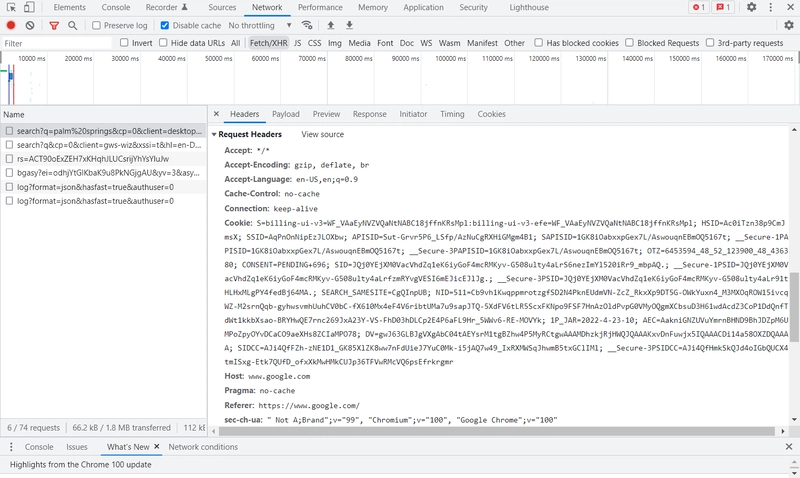View the Initiator tab

[413, 114]
